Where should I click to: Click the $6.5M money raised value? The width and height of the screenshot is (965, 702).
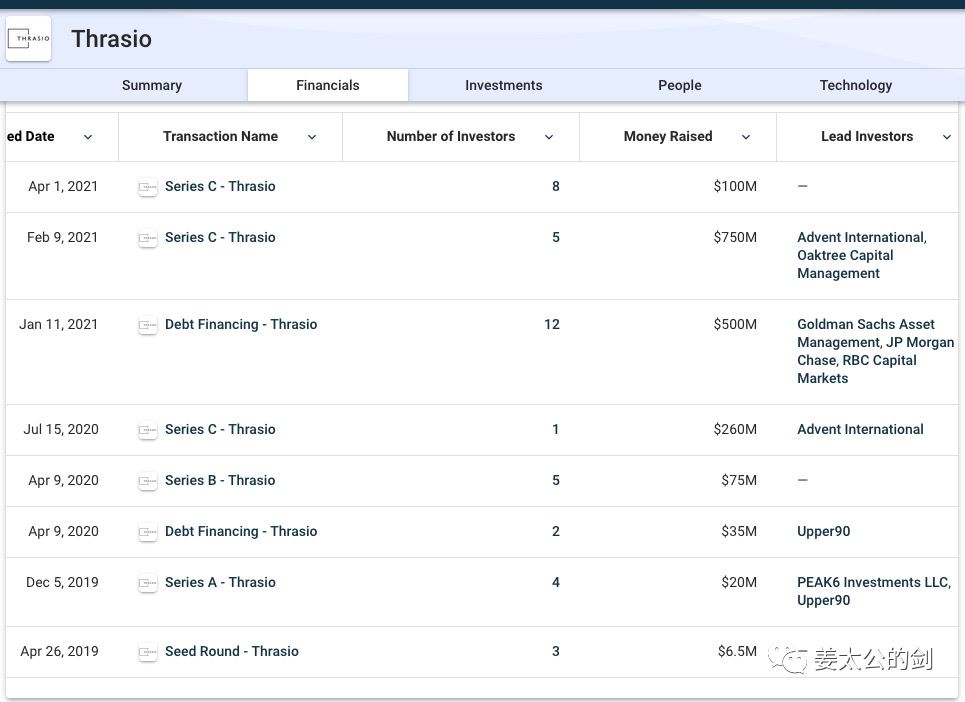pos(737,652)
